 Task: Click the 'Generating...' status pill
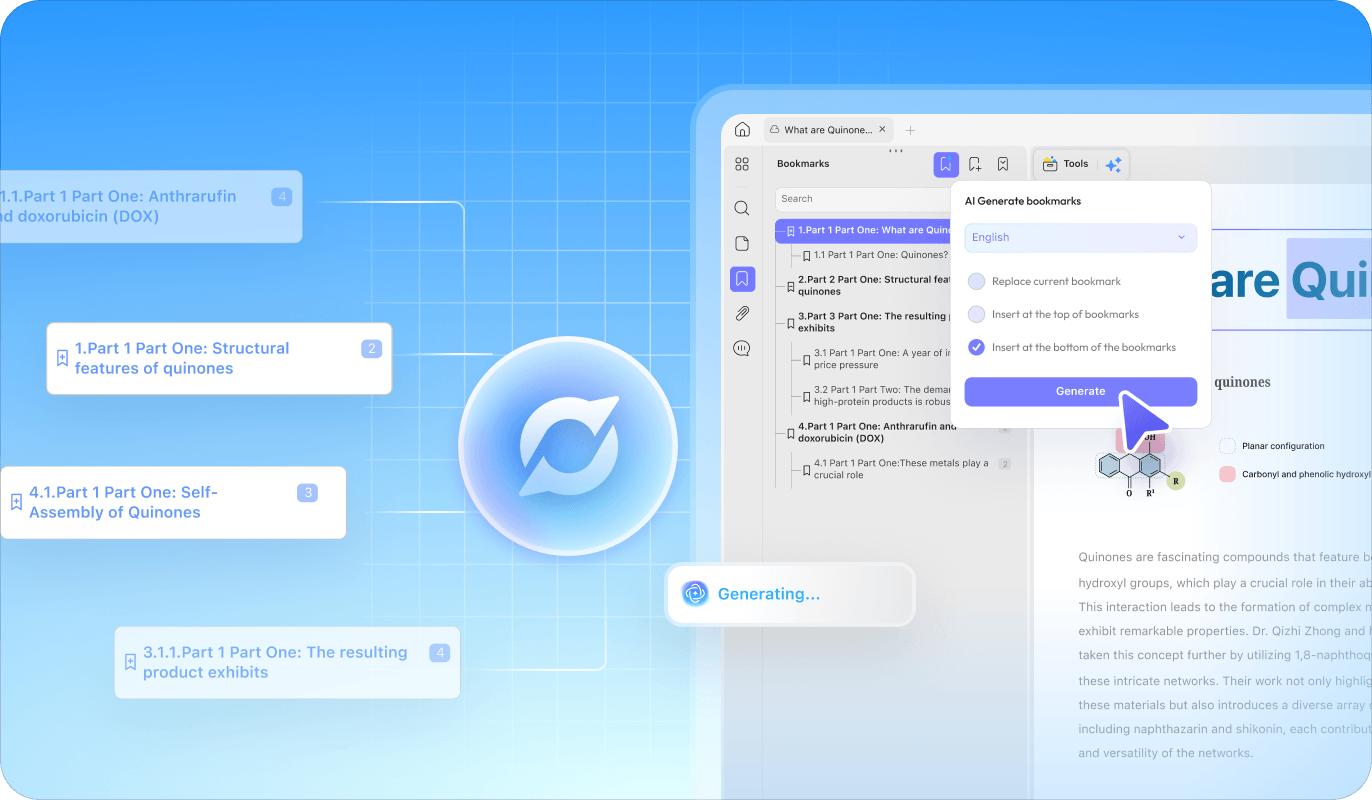point(790,594)
